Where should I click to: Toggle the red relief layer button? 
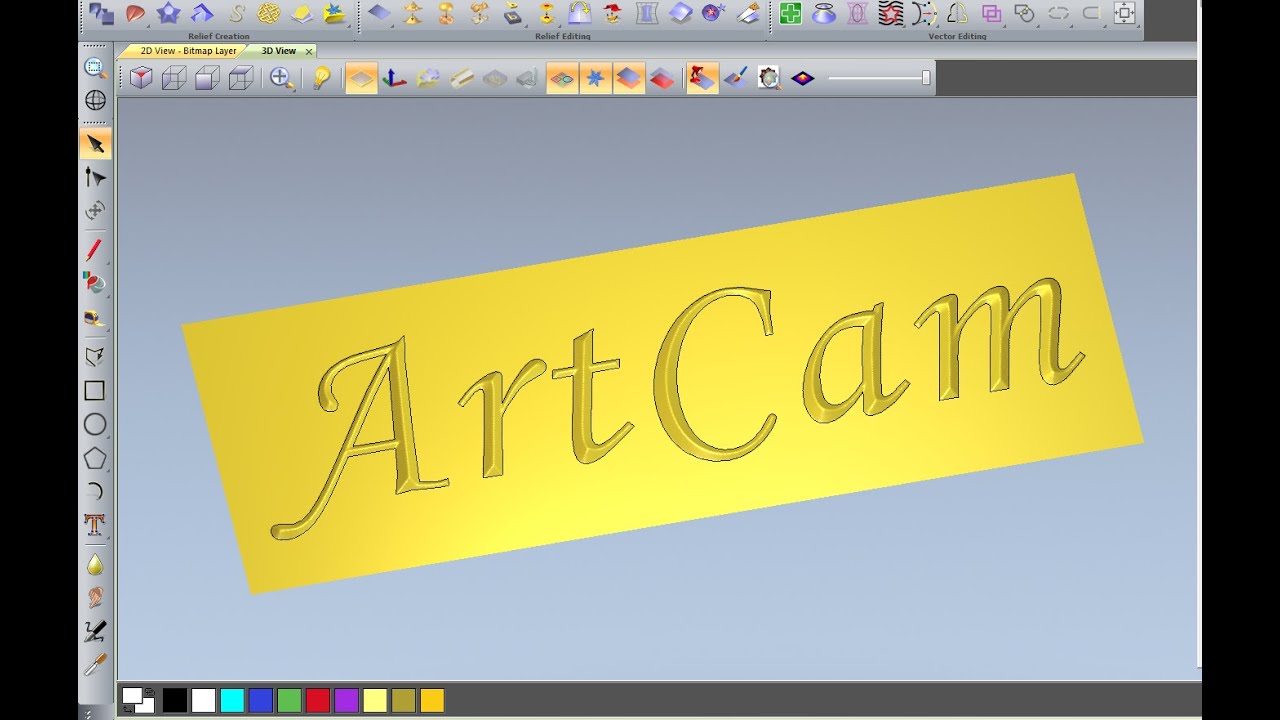coord(662,78)
